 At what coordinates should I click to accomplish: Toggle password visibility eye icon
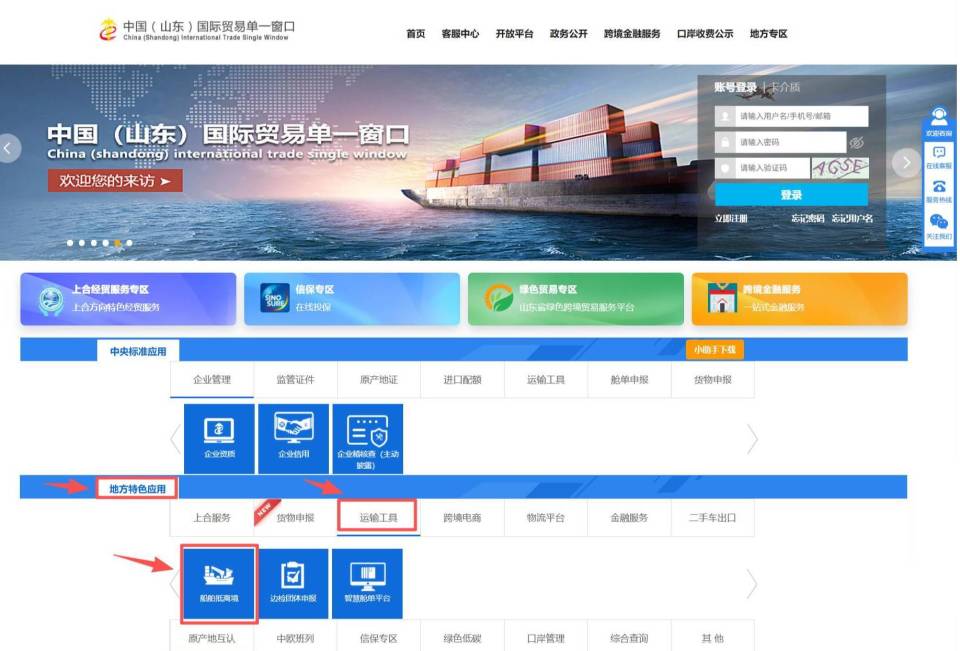pyautogui.click(x=857, y=142)
